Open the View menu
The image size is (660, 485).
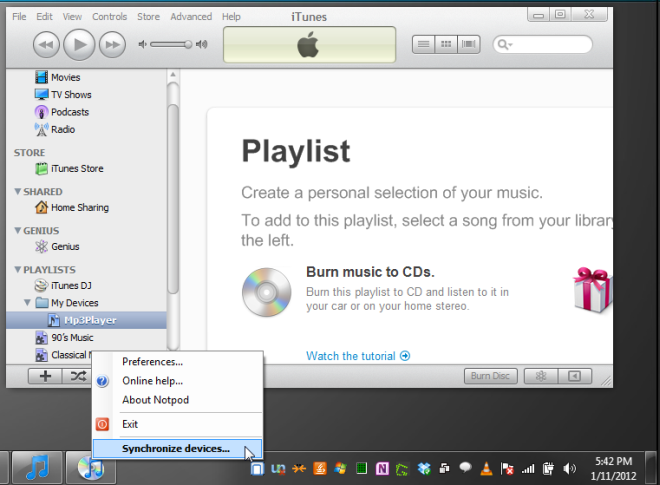click(x=72, y=16)
